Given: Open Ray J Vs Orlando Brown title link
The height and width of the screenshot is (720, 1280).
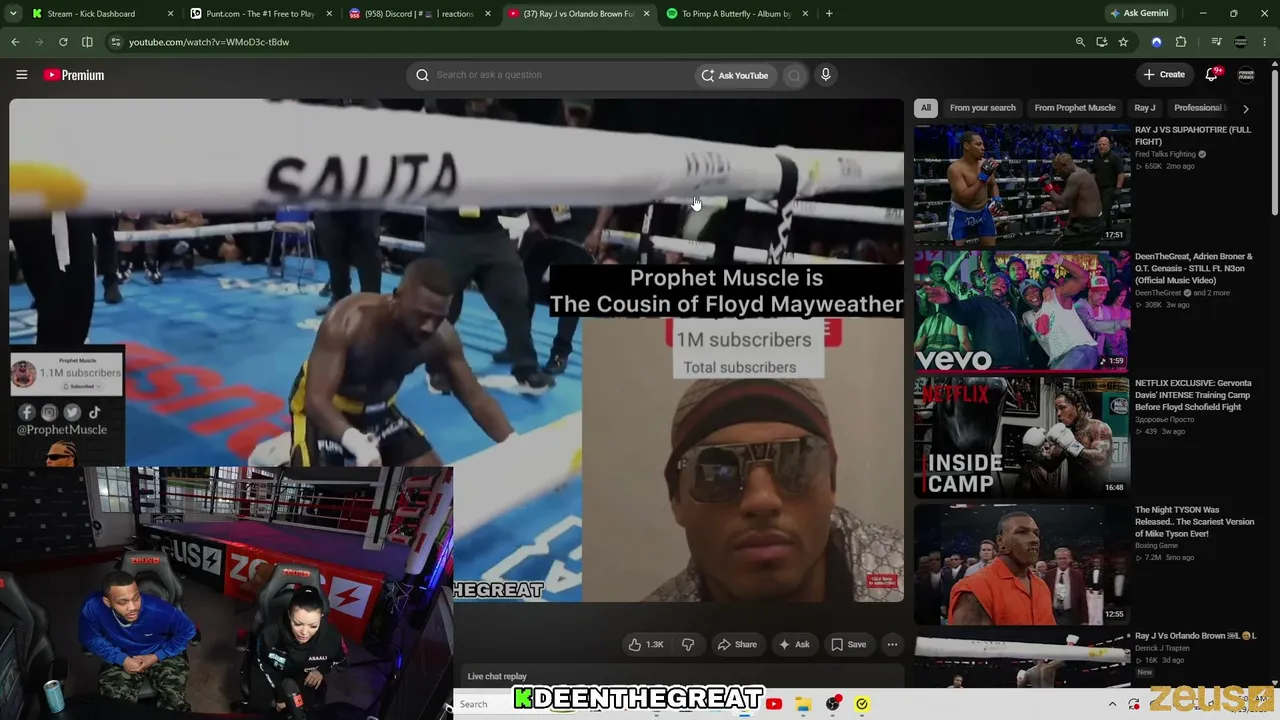Looking at the screenshot, I should 1195,636.
